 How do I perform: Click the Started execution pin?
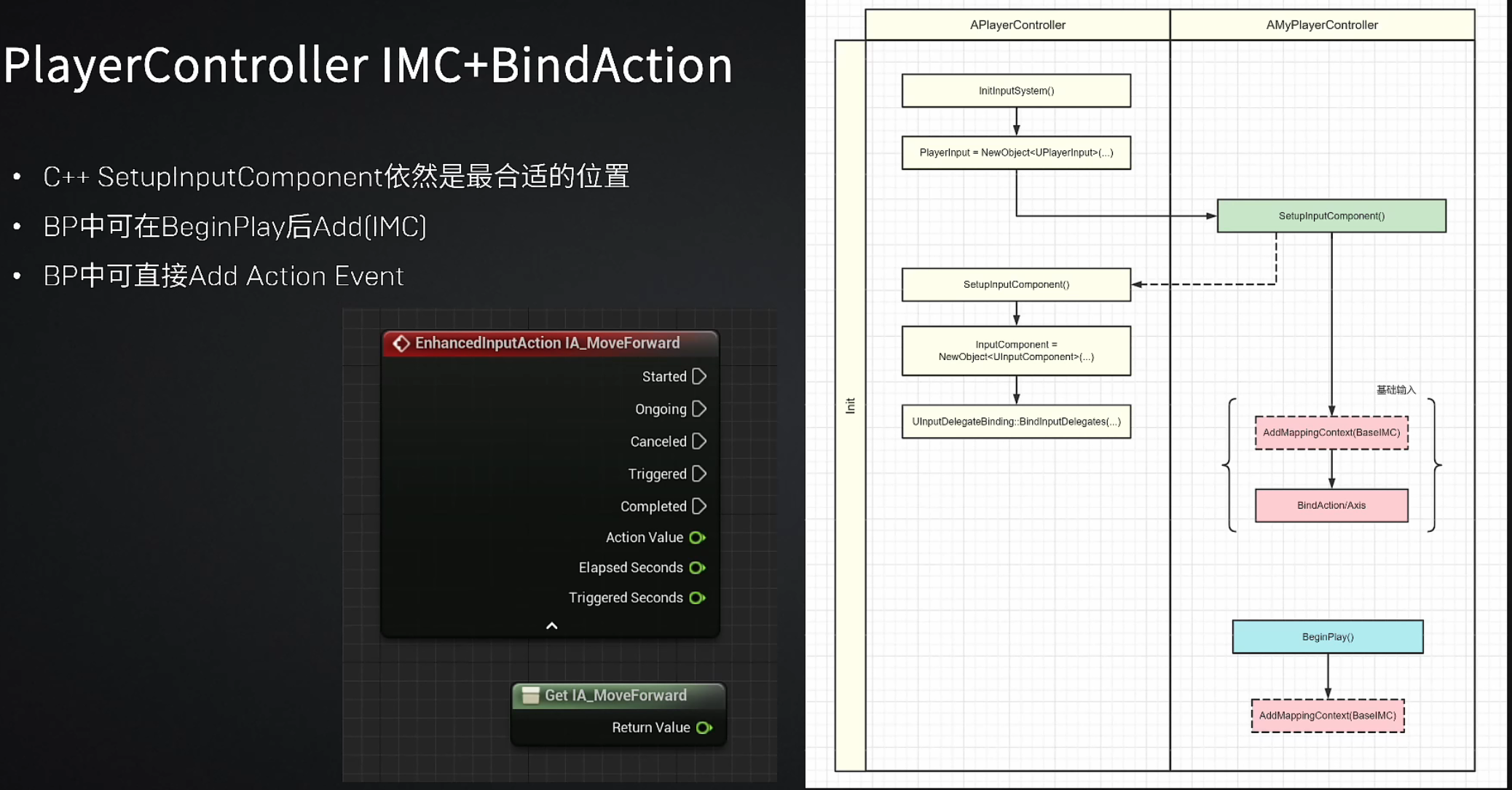click(699, 377)
